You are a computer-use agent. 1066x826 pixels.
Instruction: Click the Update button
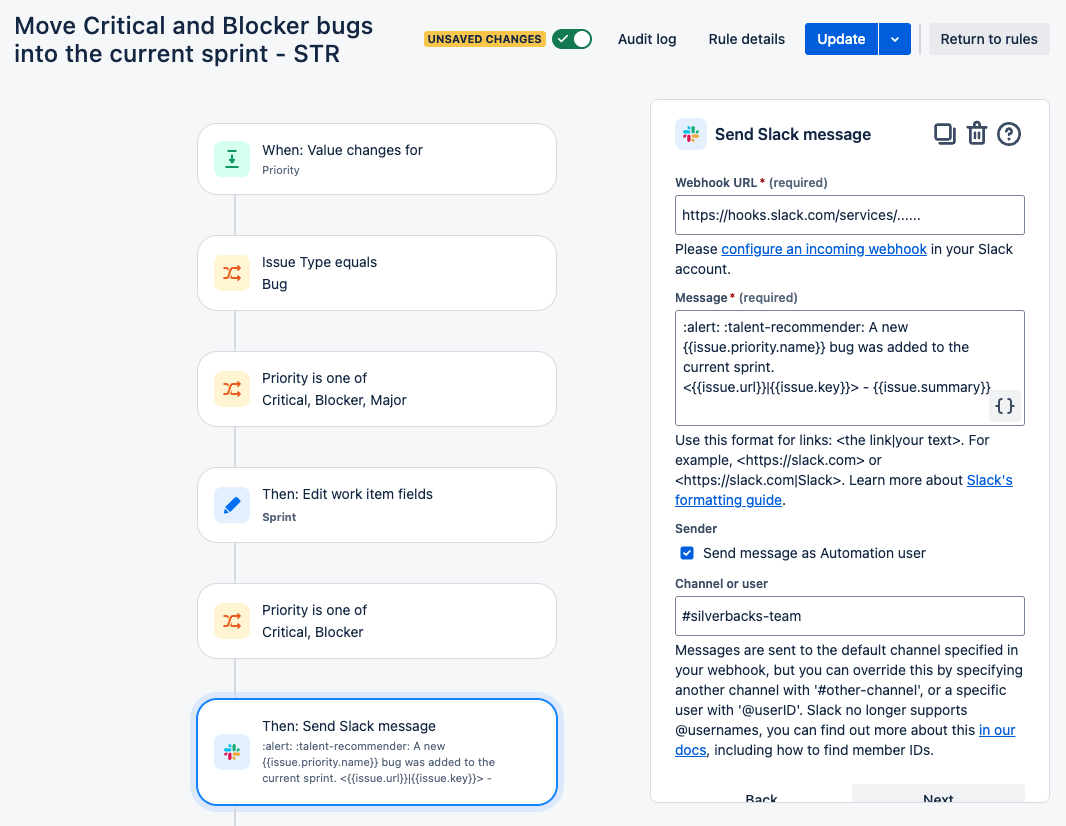click(x=841, y=39)
